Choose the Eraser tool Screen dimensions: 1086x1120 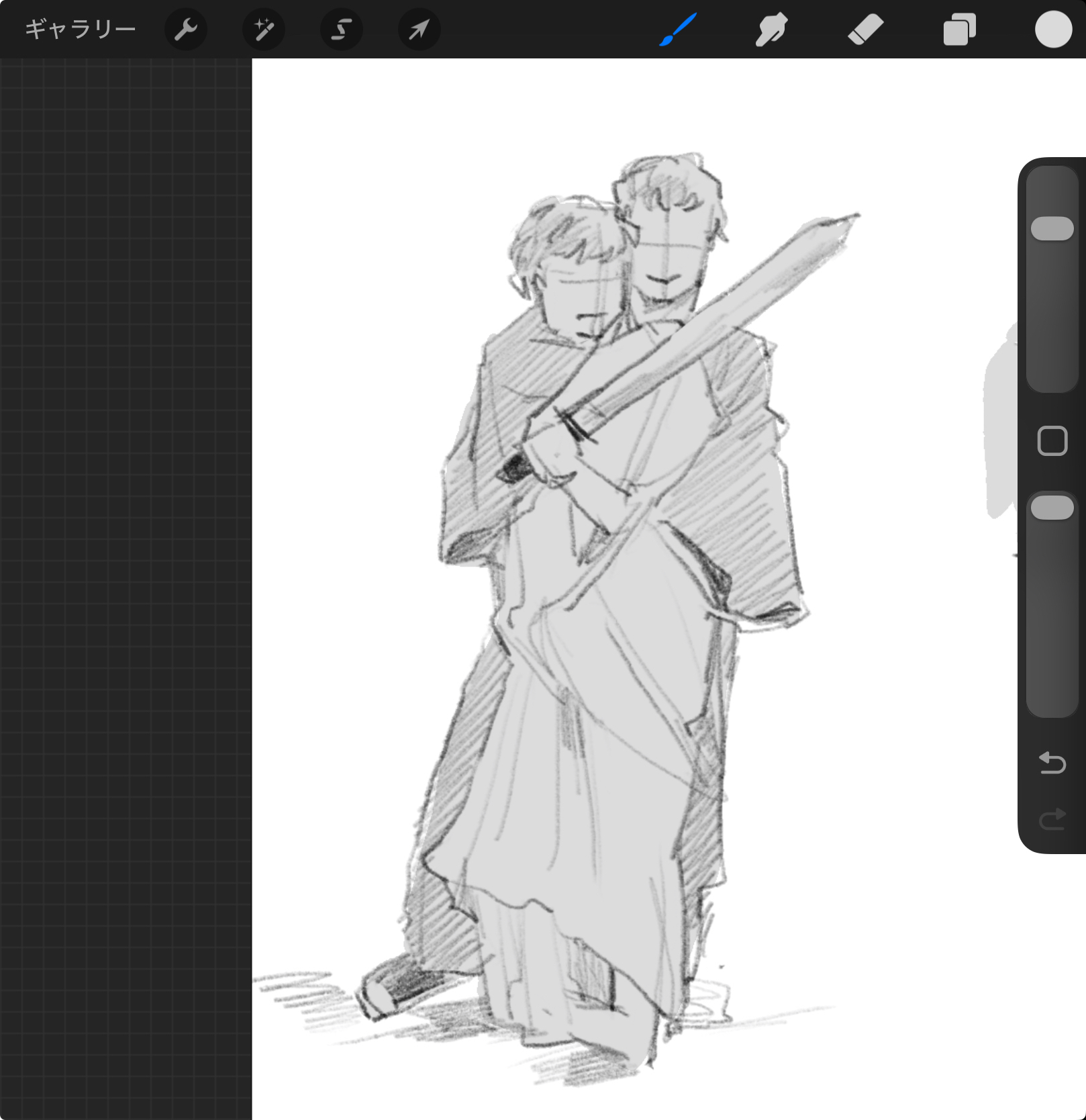point(865,30)
